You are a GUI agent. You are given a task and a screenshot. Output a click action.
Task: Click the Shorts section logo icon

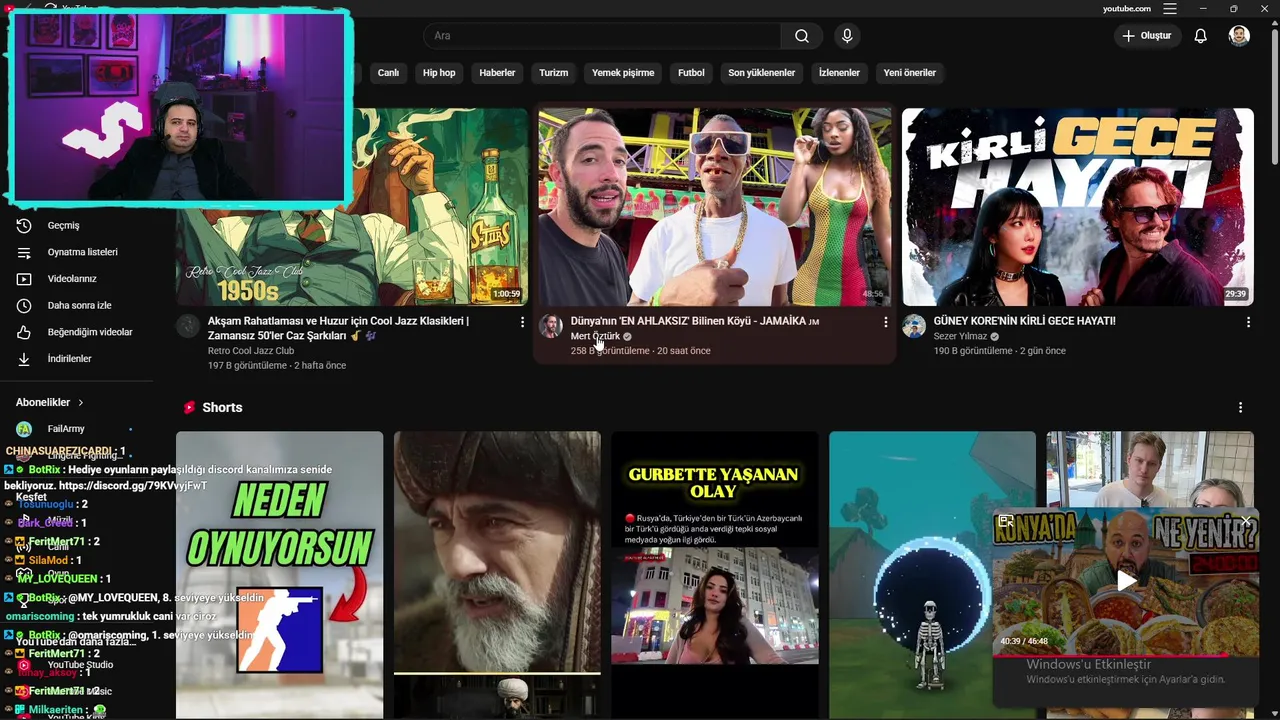click(188, 408)
